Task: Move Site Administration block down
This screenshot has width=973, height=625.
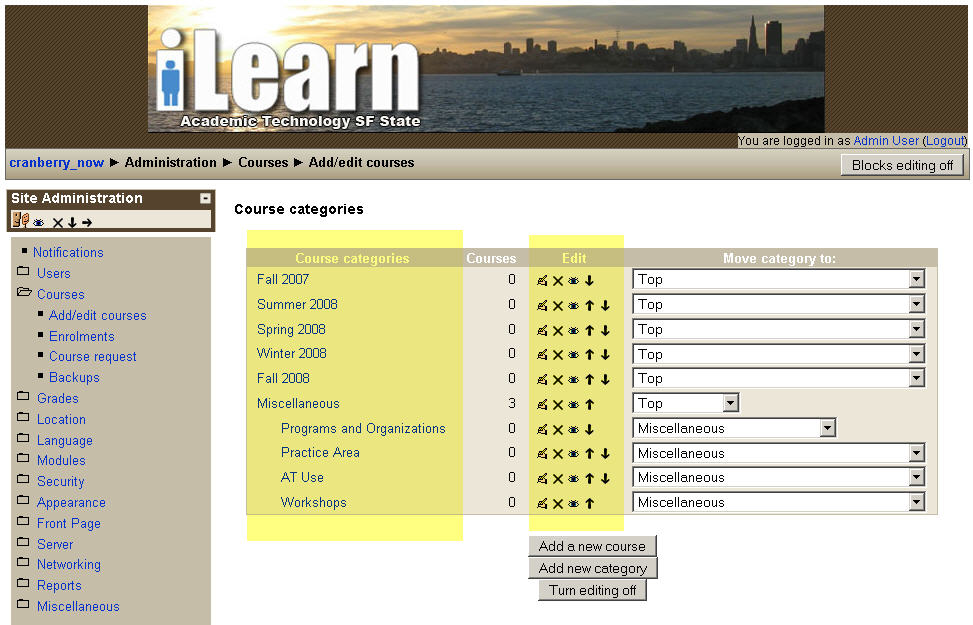Action: click(x=73, y=222)
